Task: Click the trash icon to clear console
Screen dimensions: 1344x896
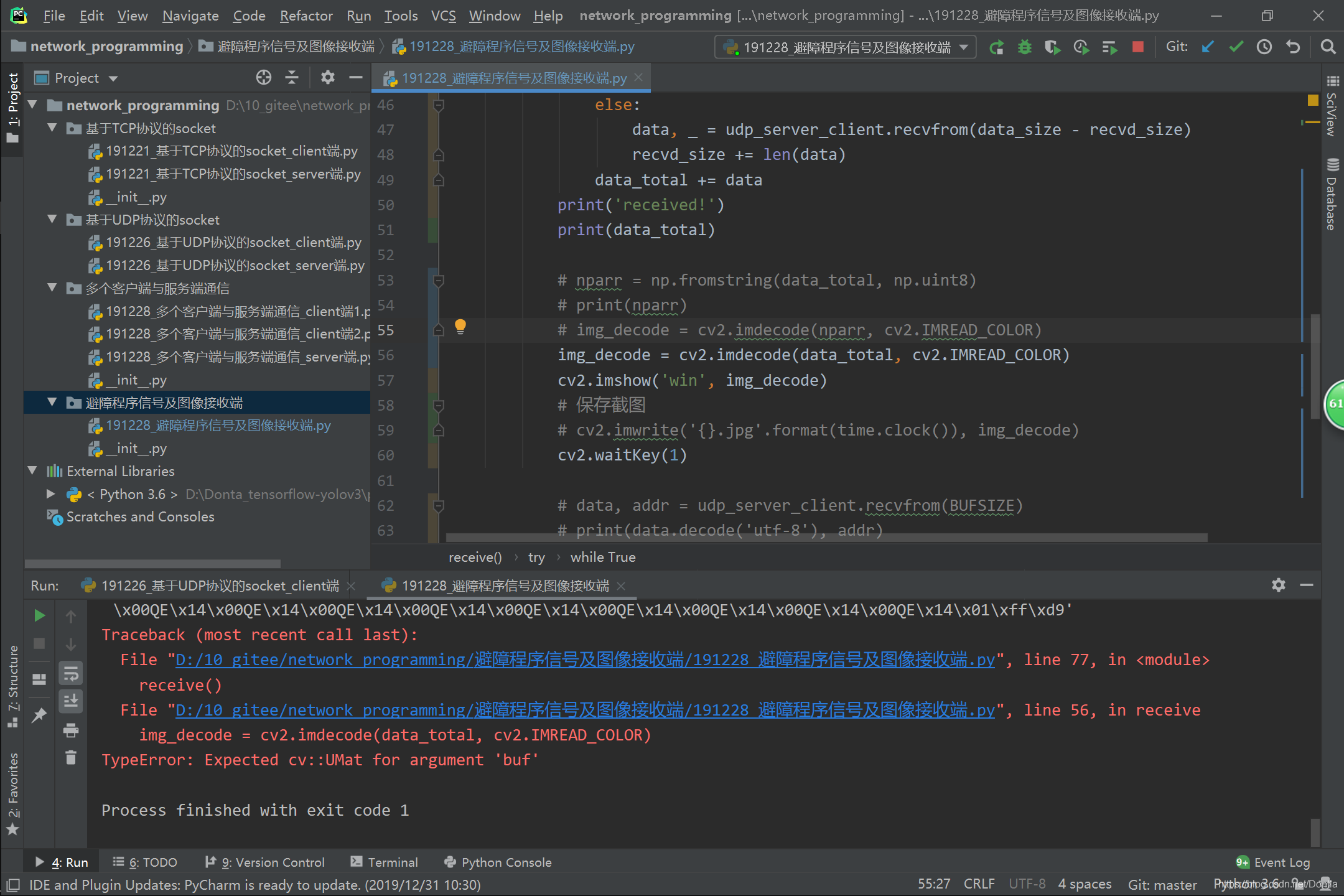Action: coord(71,757)
